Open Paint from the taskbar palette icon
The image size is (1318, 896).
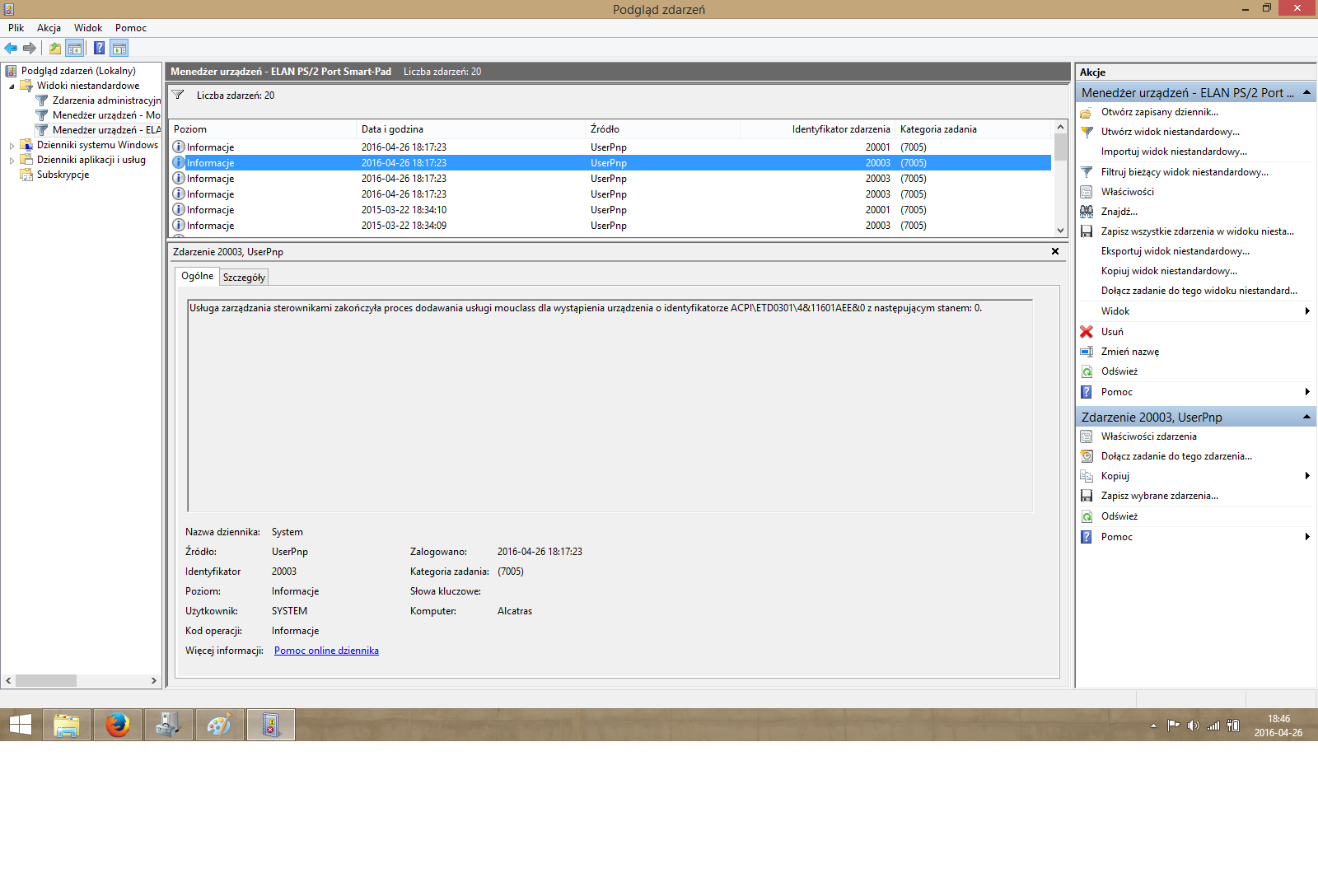click(220, 725)
